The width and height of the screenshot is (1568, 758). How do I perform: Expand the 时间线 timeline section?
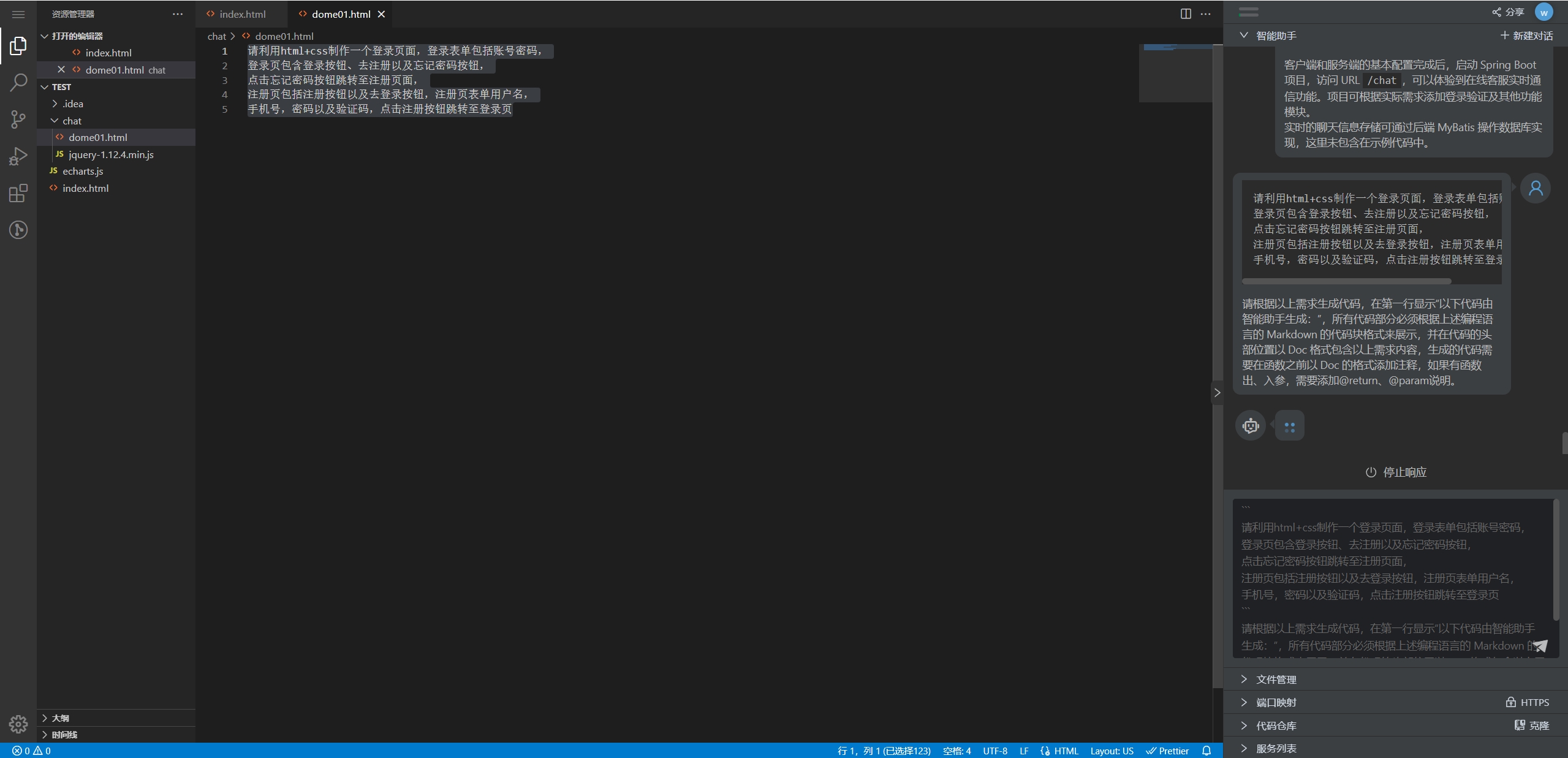click(x=116, y=734)
